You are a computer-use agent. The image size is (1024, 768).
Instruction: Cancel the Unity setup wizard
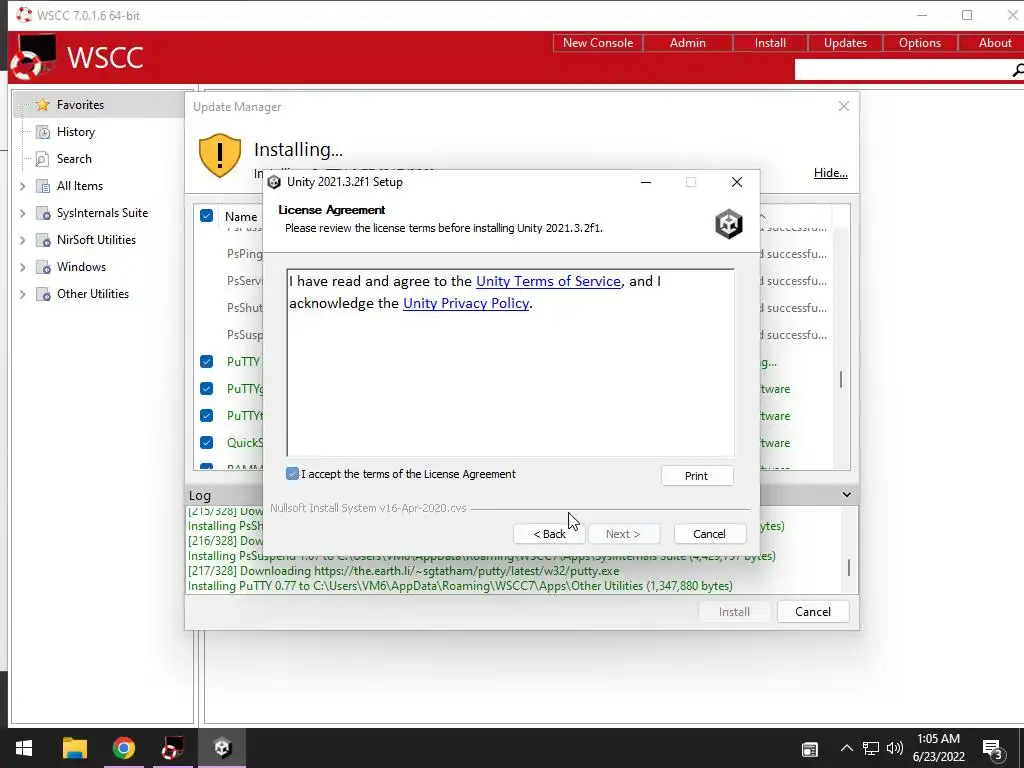click(709, 534)
